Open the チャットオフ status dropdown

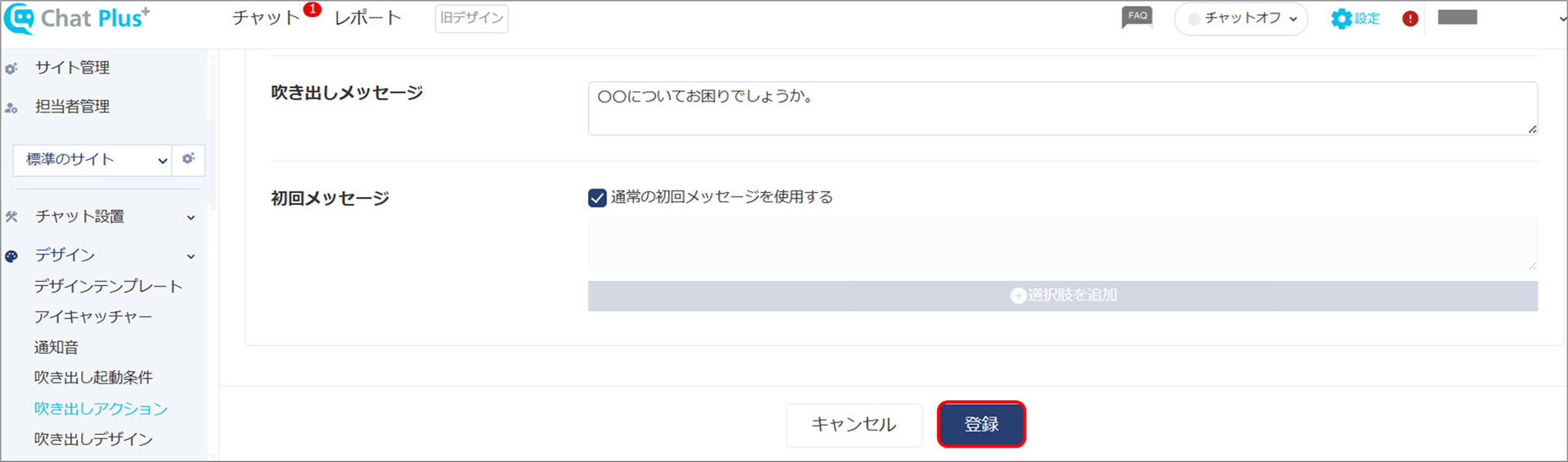coord(1241,19)
